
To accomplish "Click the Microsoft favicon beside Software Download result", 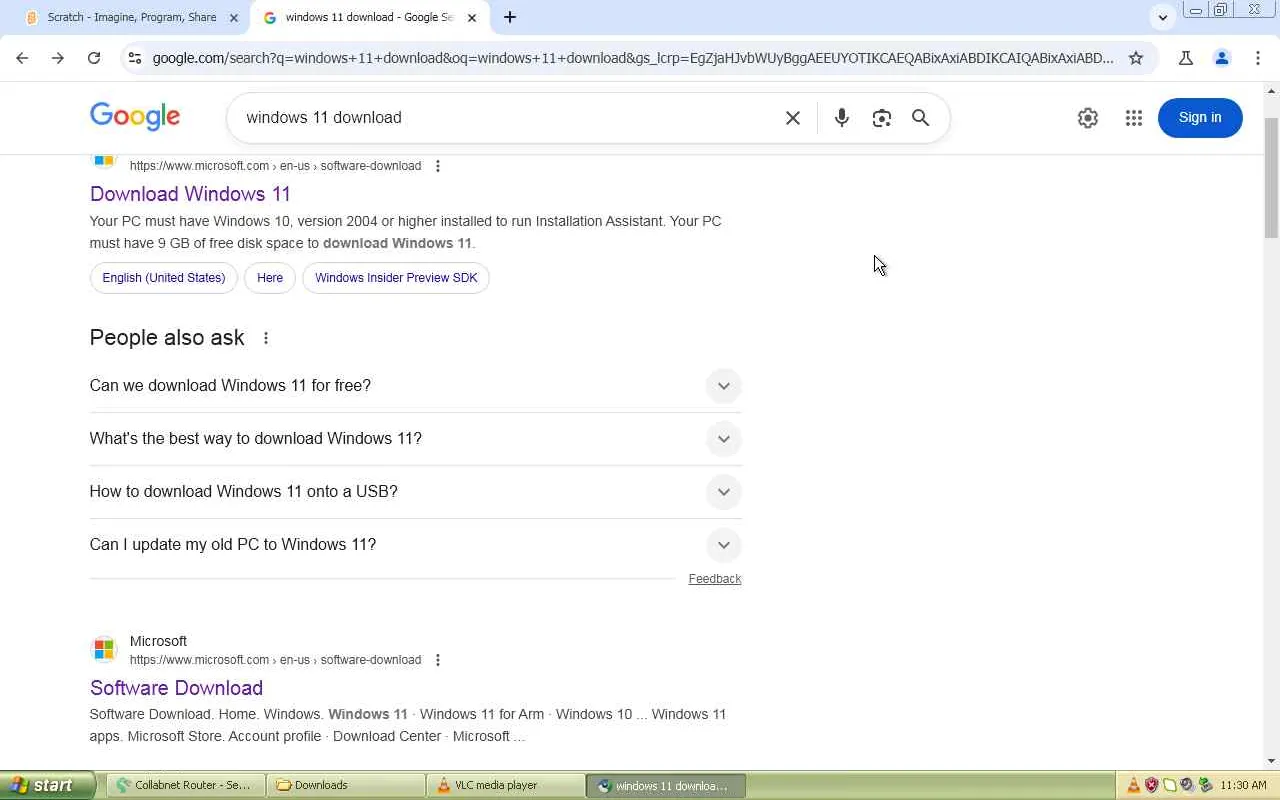I will coord(104,650).
